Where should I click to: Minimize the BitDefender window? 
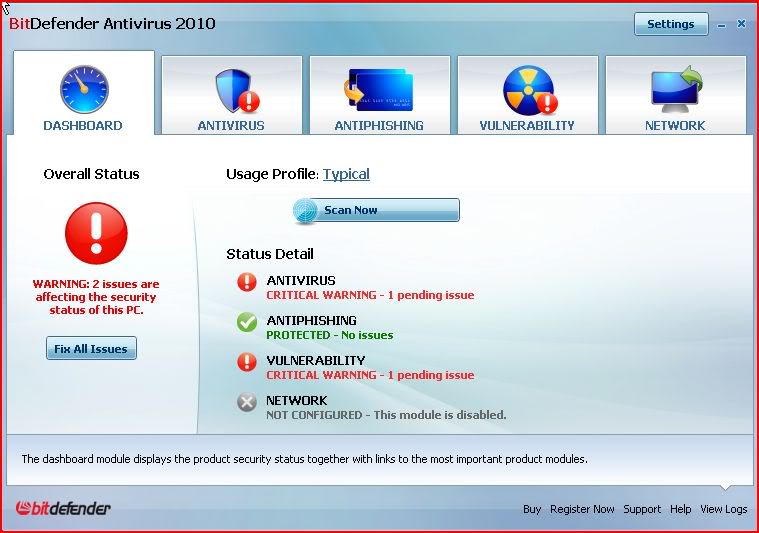[722, 25]
